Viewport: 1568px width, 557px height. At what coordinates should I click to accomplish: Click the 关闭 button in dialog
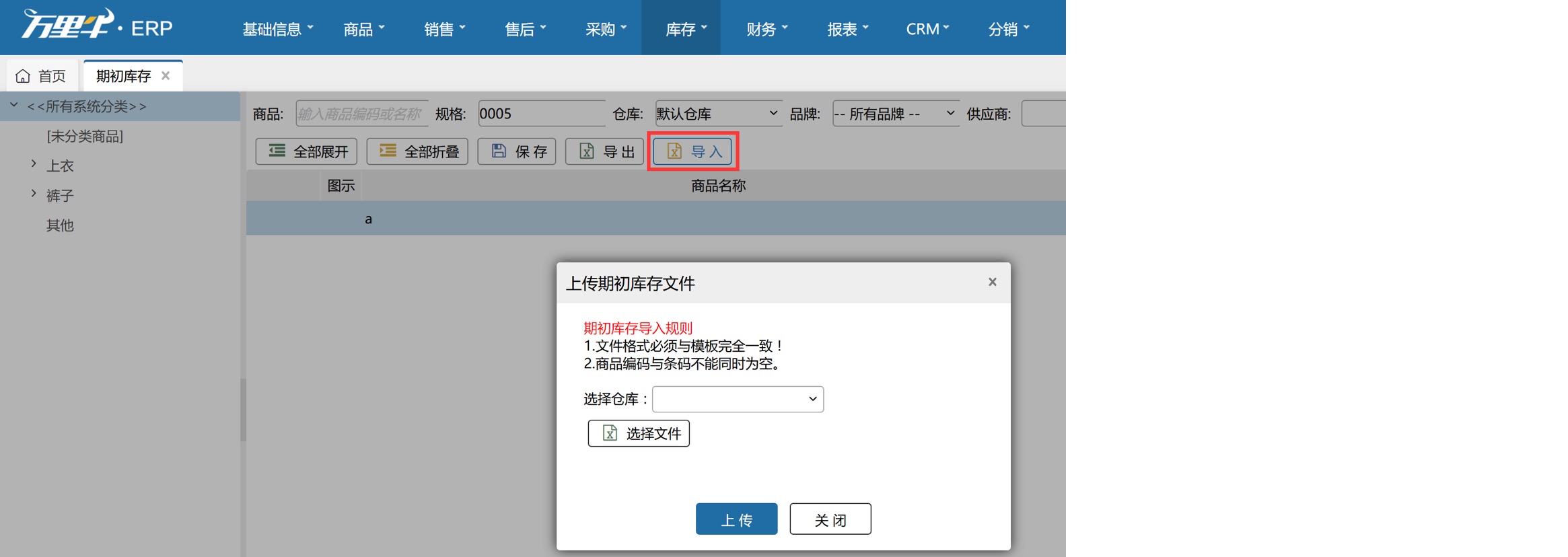(x=830, y=519)
